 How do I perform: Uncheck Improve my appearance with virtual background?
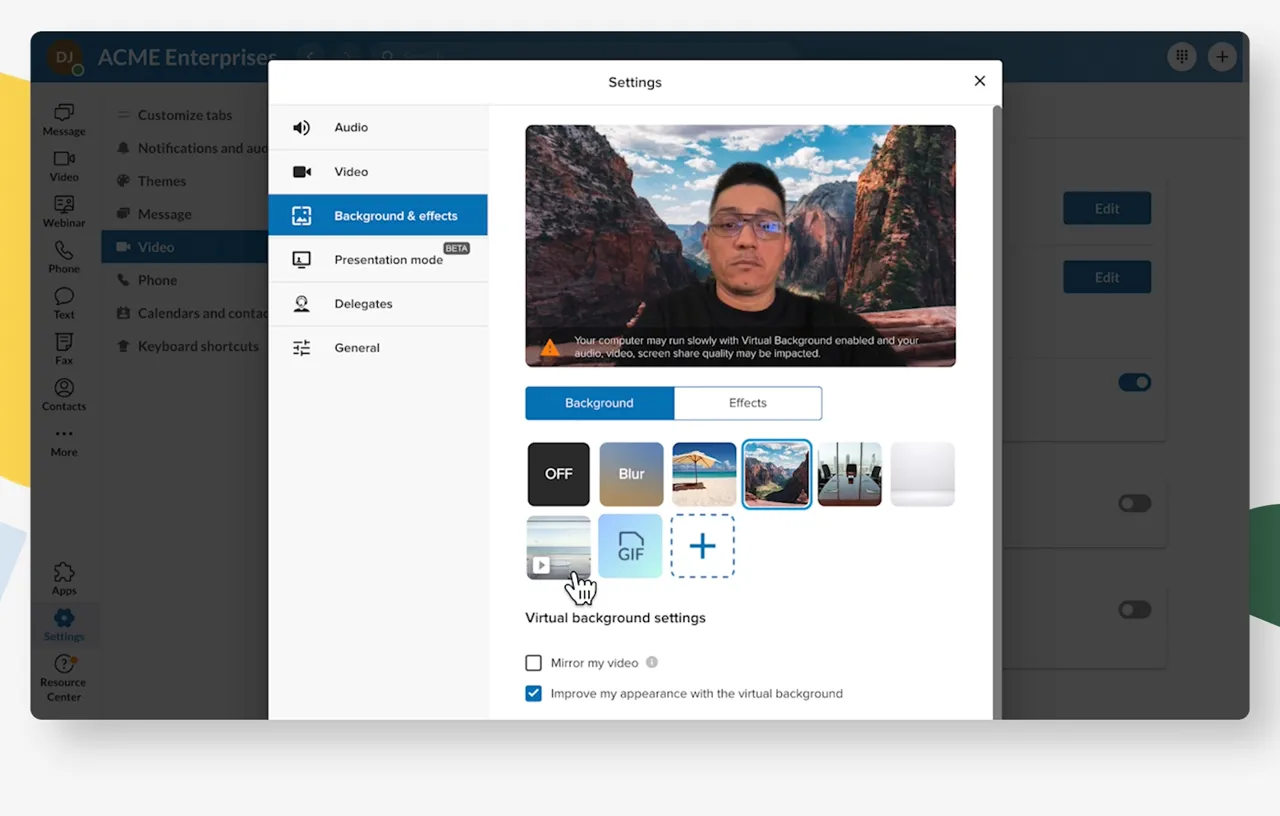[534, 693]
